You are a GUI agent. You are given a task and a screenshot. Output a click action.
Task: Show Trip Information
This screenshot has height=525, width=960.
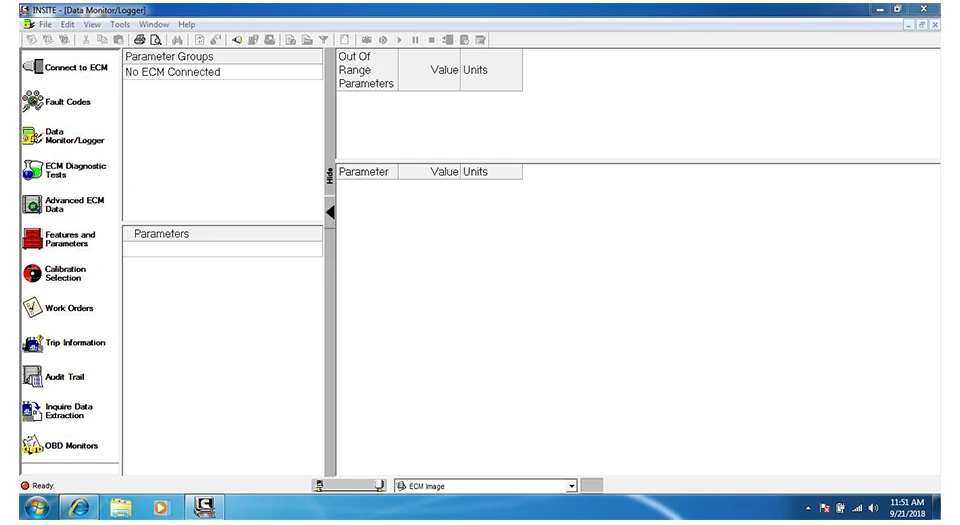[x=64, y=342]
